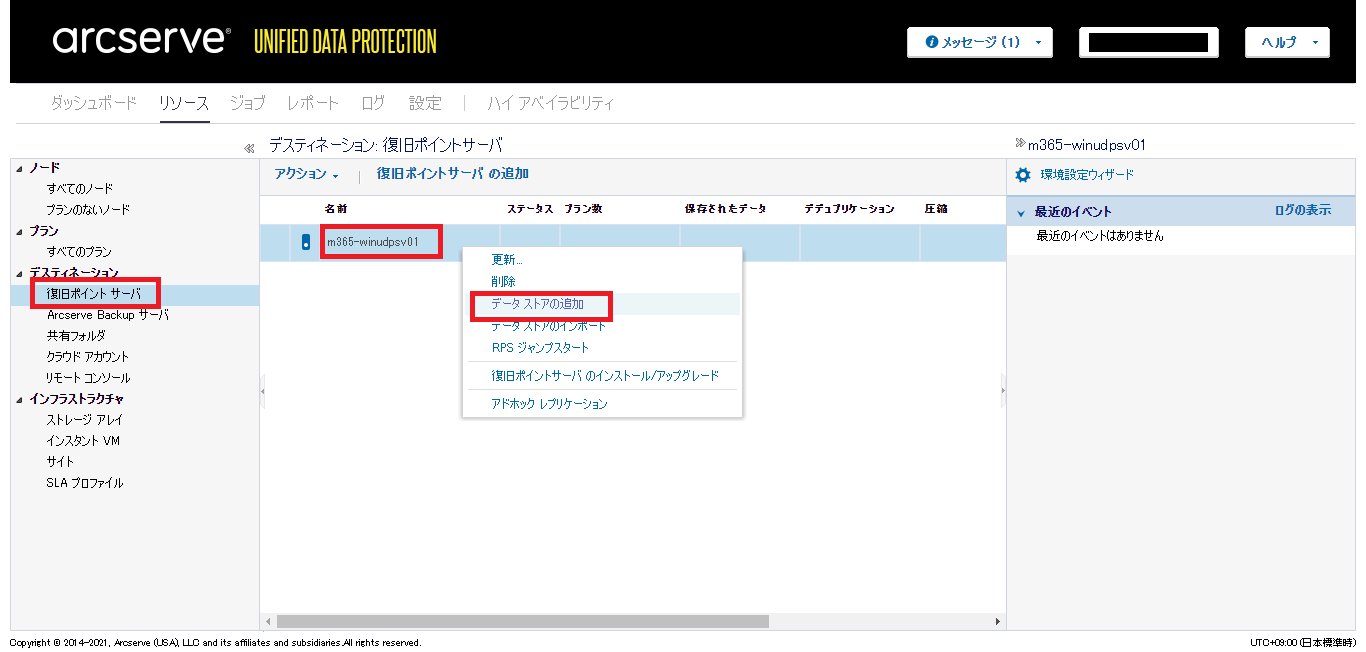Select すべてのノード in the tree
This screenshot has width=1366, height=652.
click(x=80, y=189)
